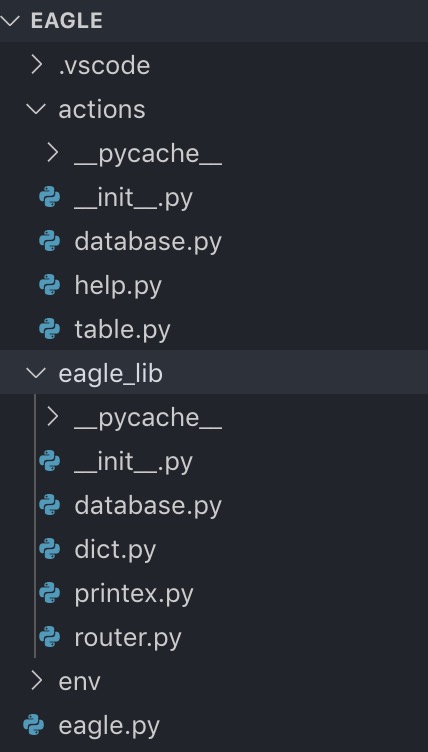This screenshot has height=752, width=428.
Task: Click Python icon beside eagle_lib database.py
Action: [x=49, y=505]
